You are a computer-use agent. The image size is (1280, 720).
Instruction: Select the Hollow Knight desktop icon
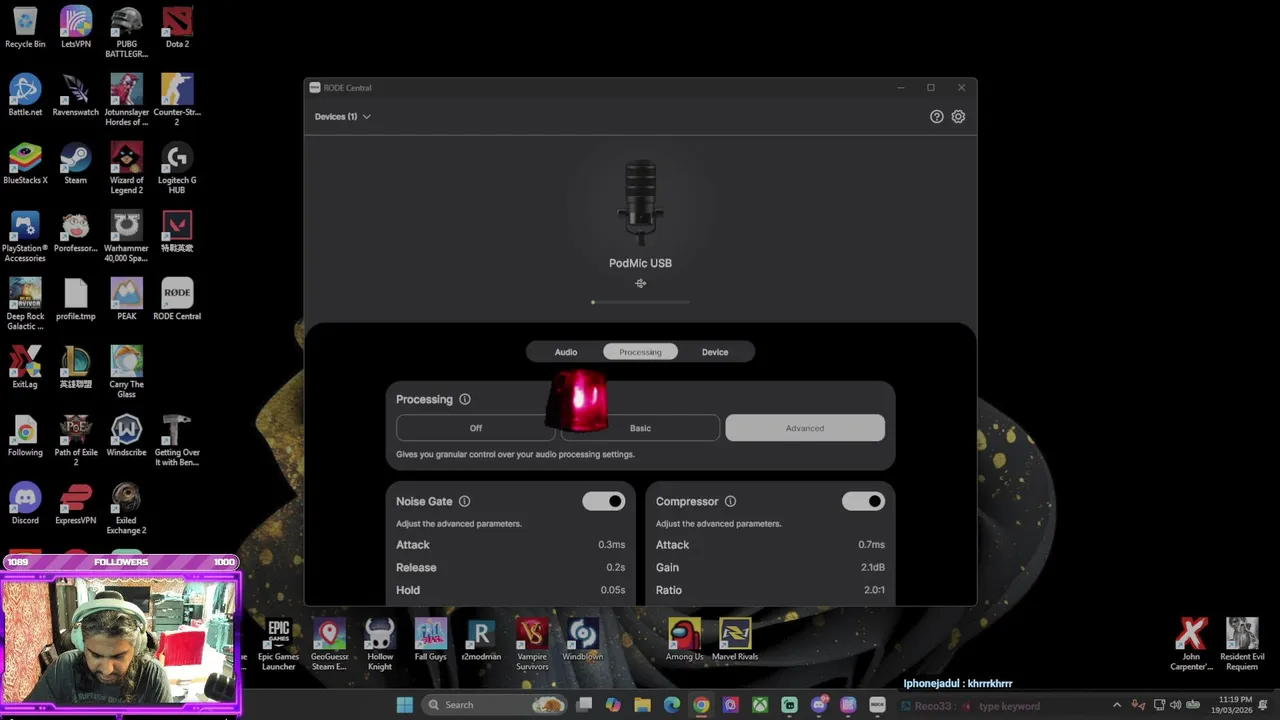tap(380, 644)
